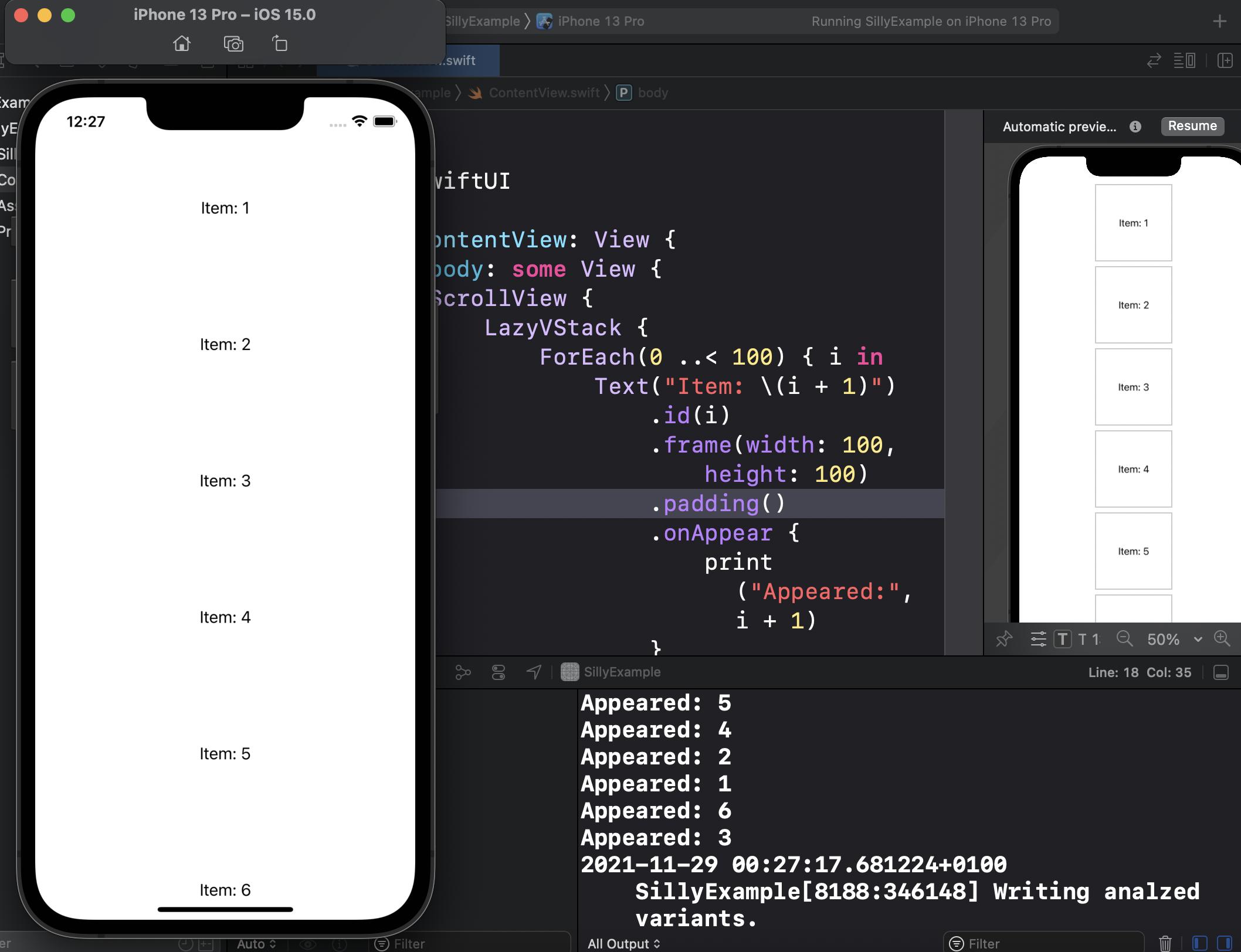Viewport: 1241px width, 952px height.
Task: Toggle the variables view pane
Action: (x=1199, y=943)
